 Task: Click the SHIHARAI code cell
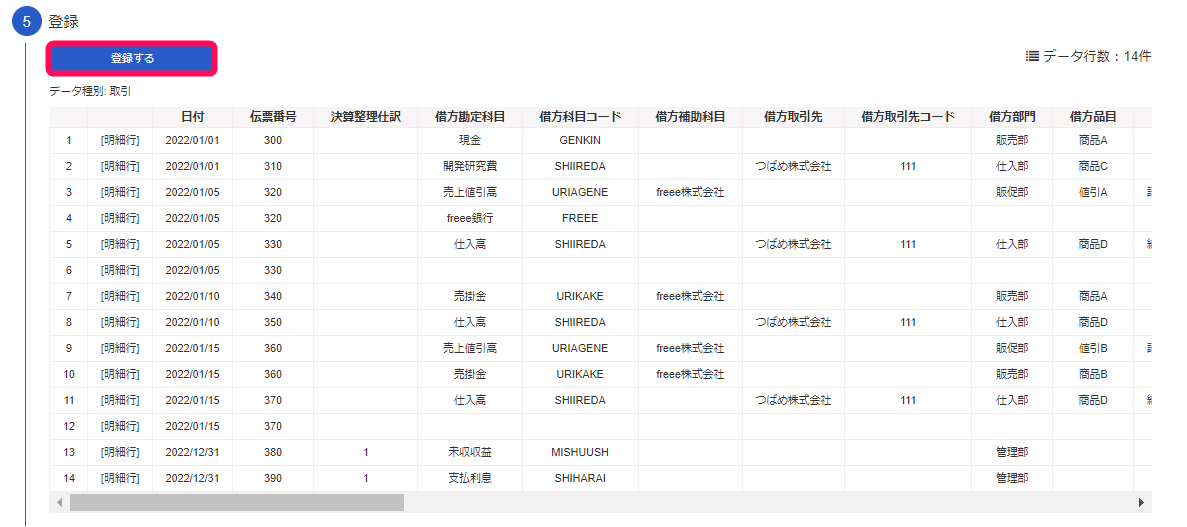(x=580, y=478)
